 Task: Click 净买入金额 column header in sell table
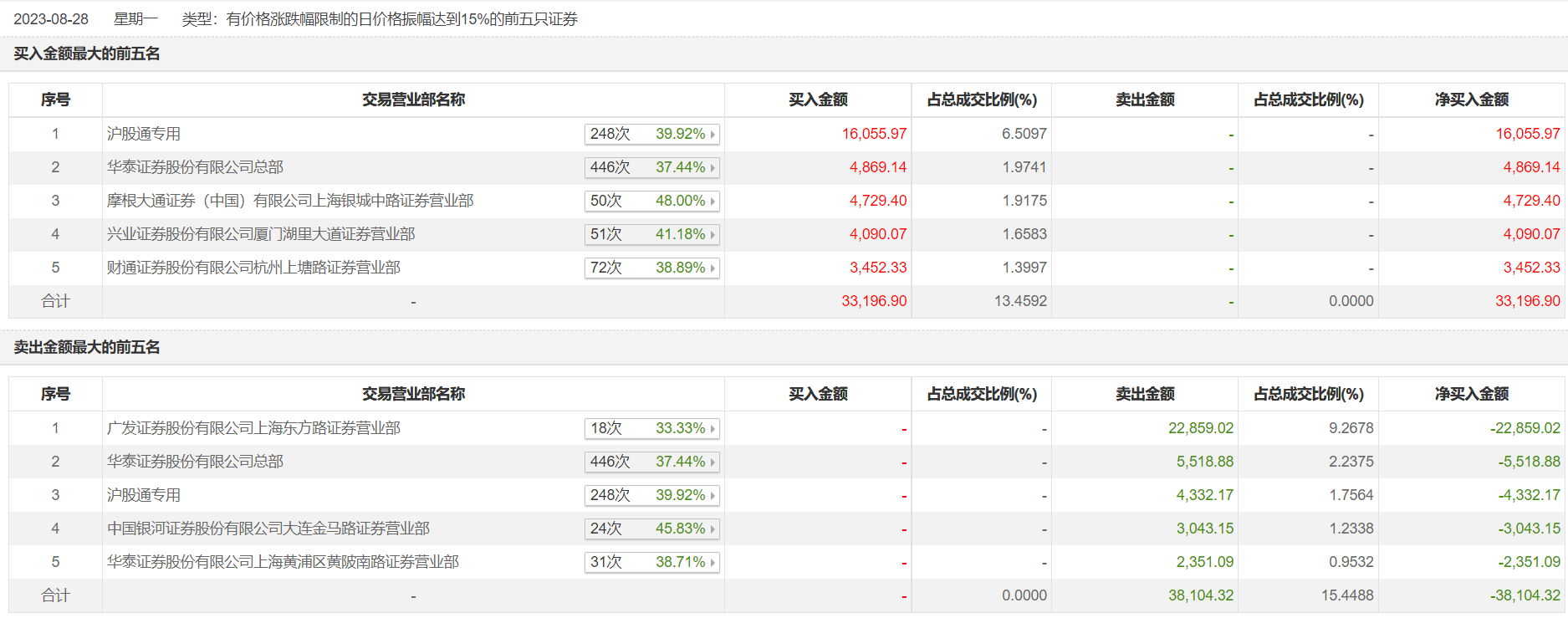point(1472,394)
